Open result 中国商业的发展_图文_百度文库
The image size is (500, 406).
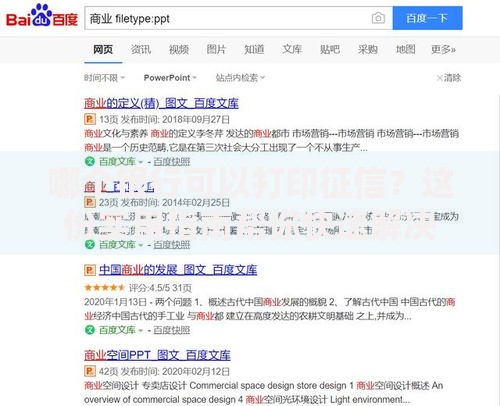pos(178,270)
